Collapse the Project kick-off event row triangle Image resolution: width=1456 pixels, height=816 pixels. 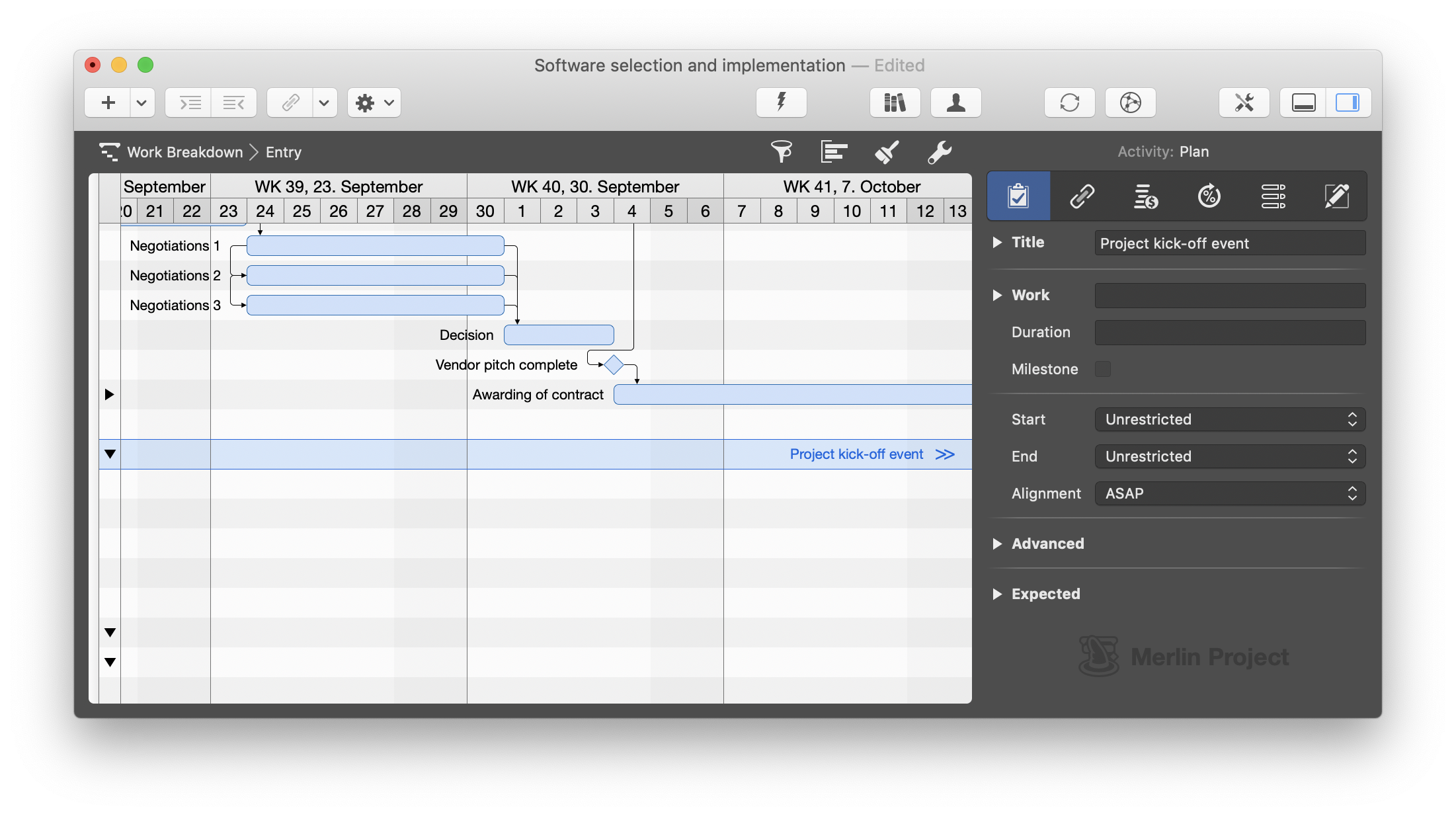click(109, 454)
